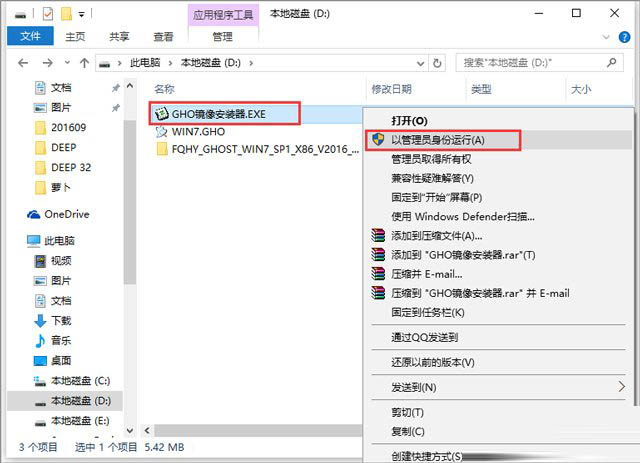Choose 添加到压缩文件(A)... menu entry
The height and width of the screenshot is (463, 640).
437,236
